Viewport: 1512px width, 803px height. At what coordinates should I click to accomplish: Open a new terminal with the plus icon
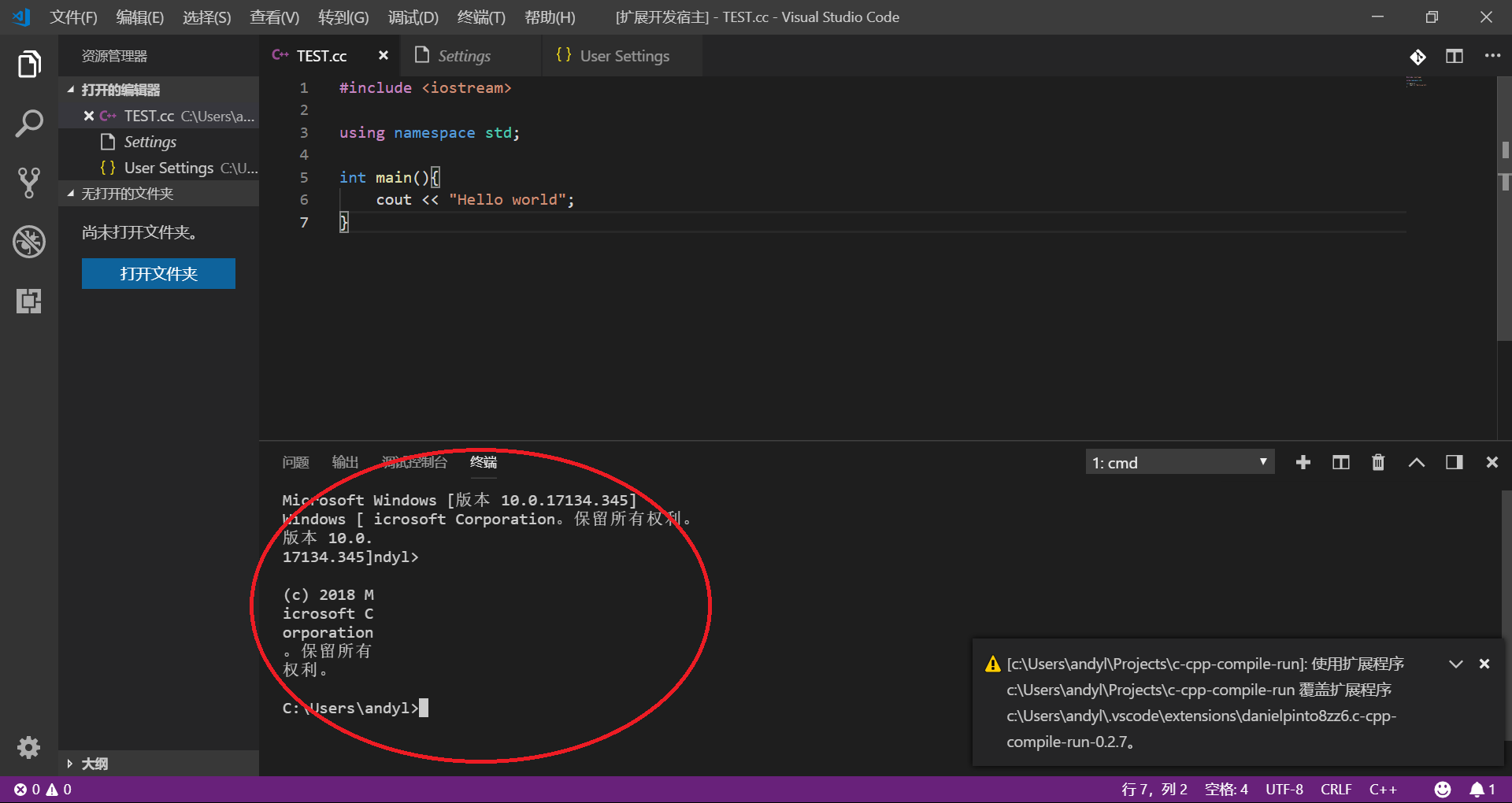point(1303,462)
